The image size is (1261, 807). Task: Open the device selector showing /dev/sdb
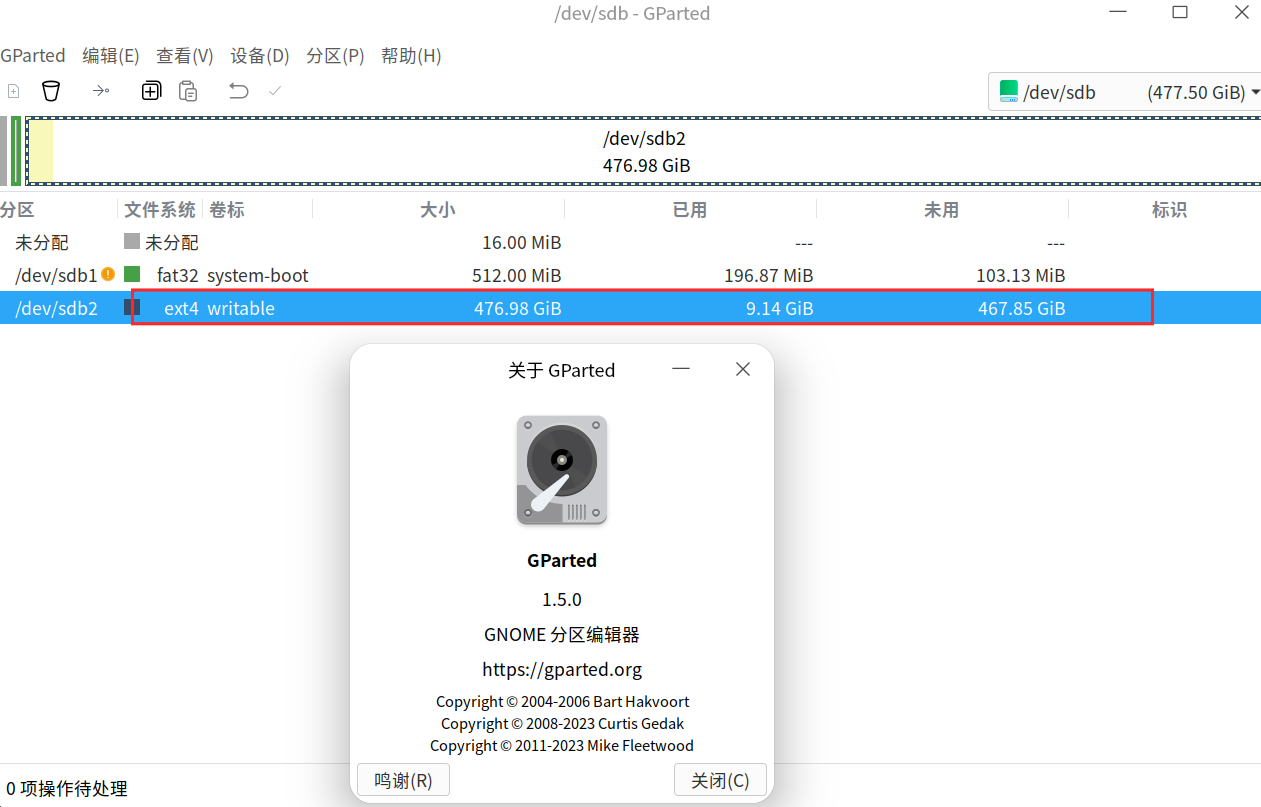pos(1124,93)
